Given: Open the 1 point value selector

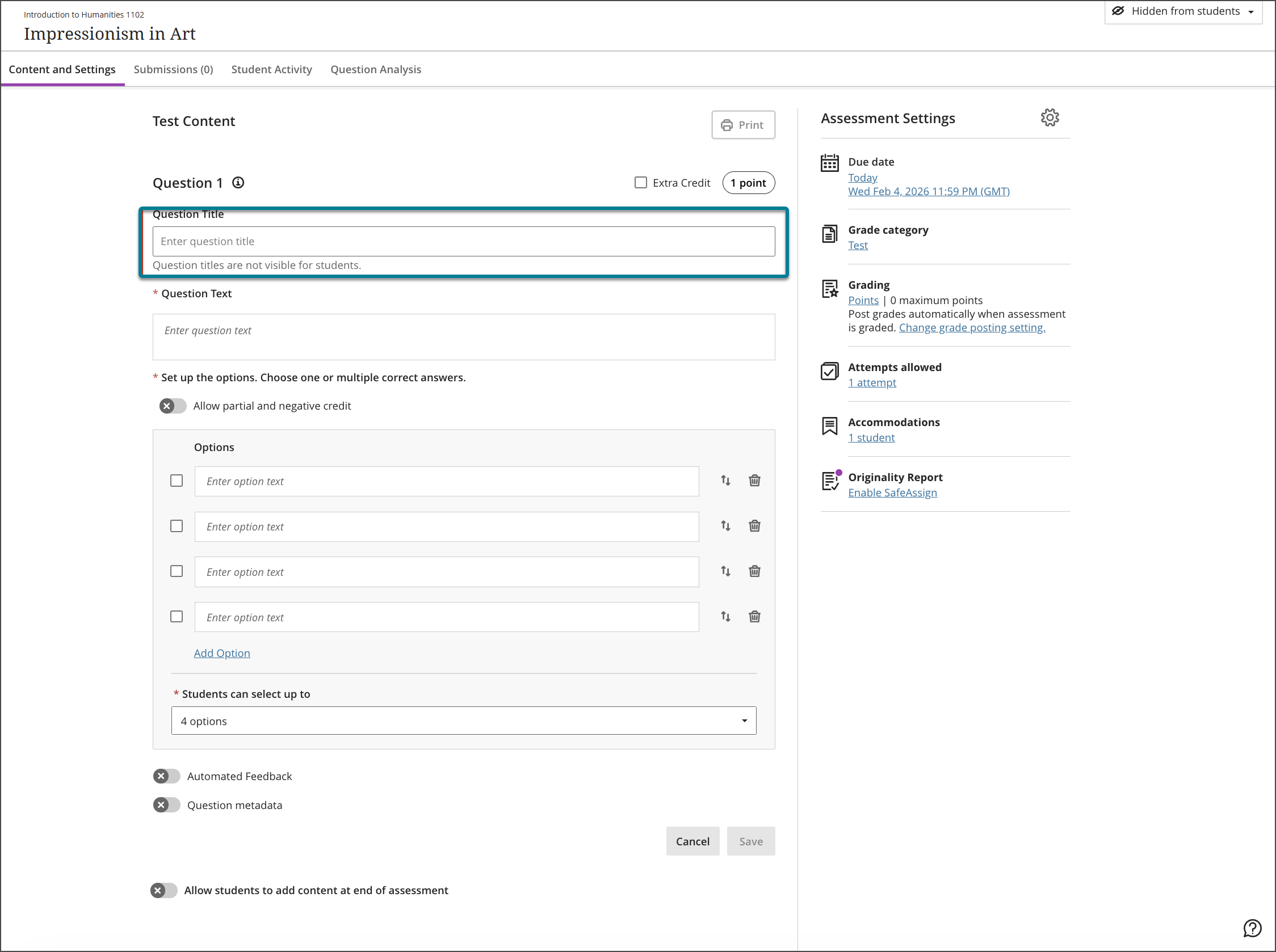Looking at the screenshot, I should point(748,183).
